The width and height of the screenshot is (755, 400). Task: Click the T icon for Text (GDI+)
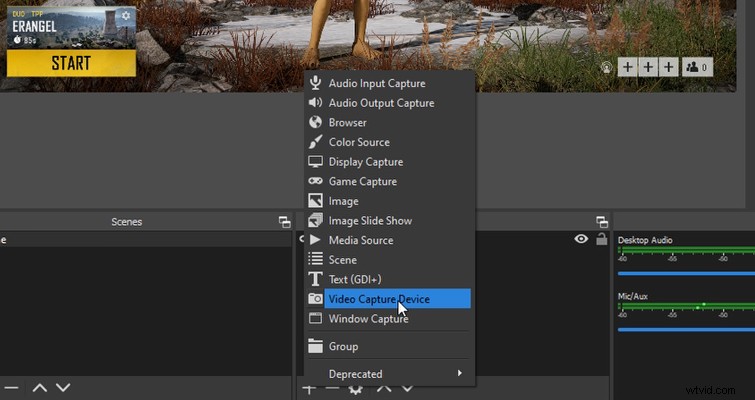coord(315,279)
